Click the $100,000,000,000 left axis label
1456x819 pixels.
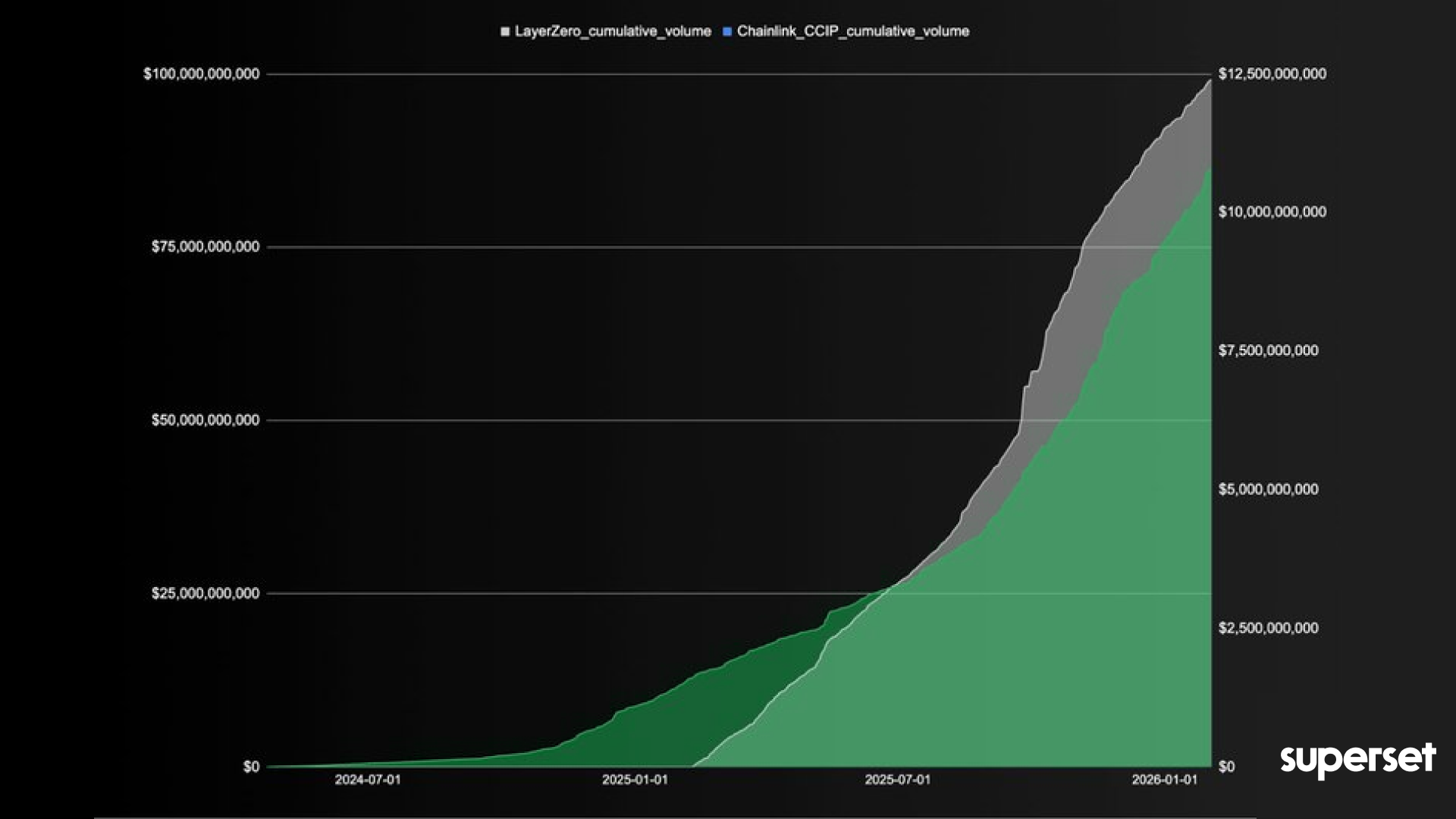pos(201,74)
